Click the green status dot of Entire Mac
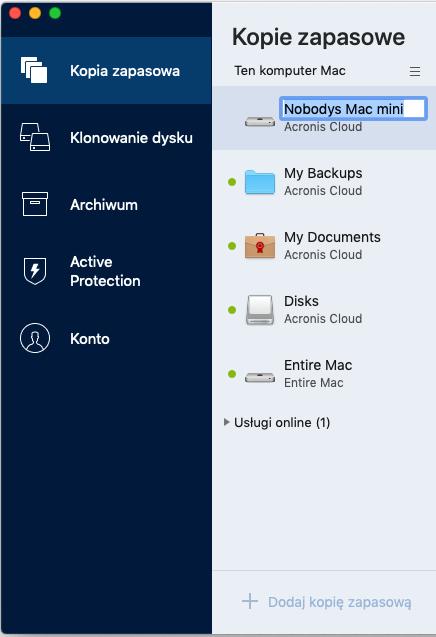436x637 pixels. click(232, 374)
